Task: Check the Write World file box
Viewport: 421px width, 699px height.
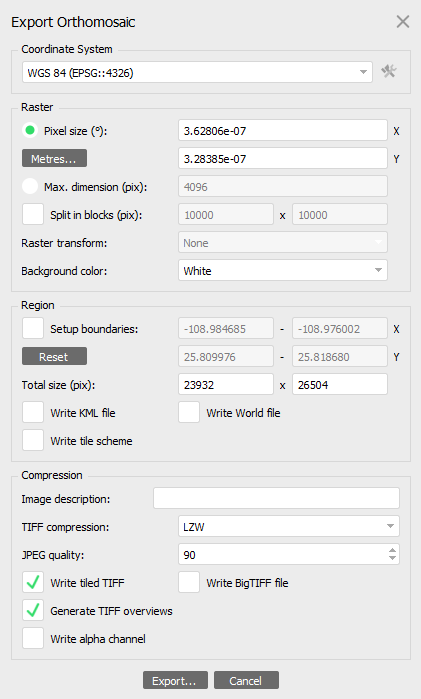Action: click(189, 412)
